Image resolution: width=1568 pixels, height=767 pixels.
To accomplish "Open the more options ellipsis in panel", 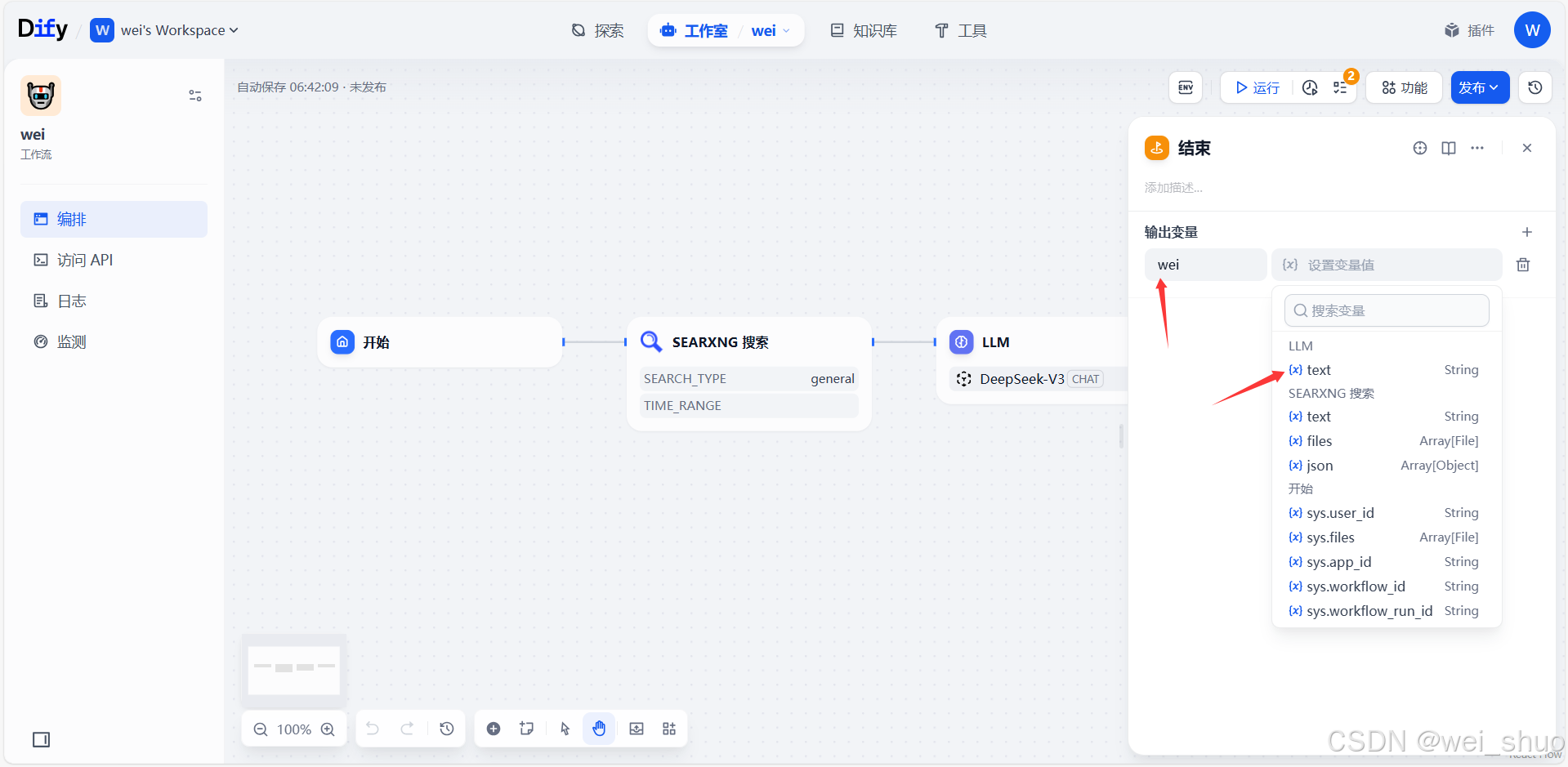I will tap(1477, 148).
